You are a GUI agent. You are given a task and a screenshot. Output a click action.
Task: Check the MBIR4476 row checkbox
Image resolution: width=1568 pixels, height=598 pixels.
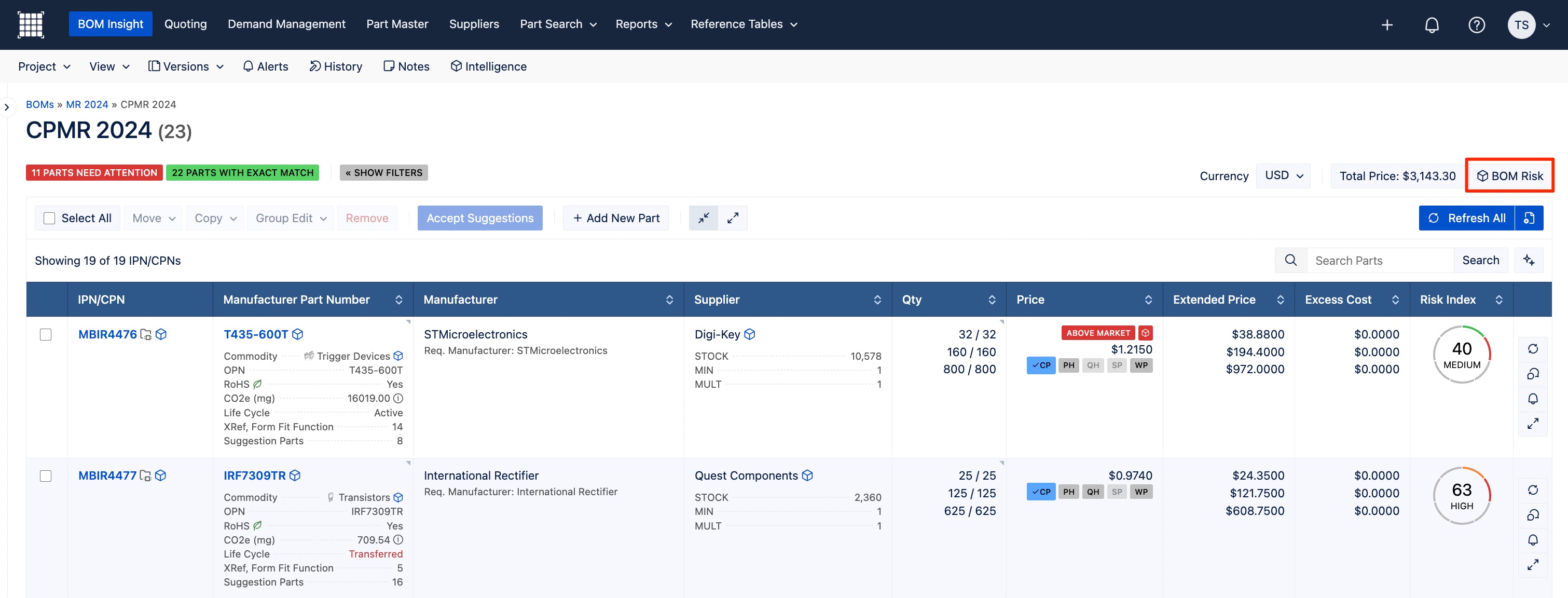(46, 334)
